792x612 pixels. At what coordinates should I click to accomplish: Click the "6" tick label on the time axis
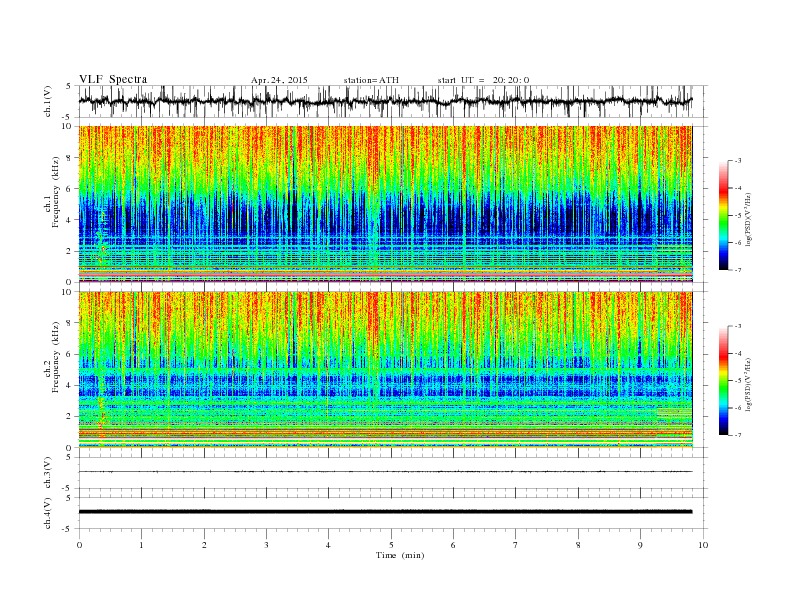(453, 545)
